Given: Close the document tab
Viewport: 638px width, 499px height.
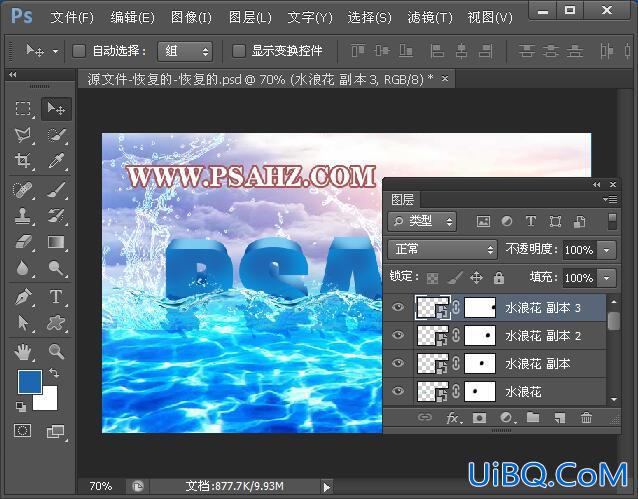Looking at the screenshot, I should (445, 78).
